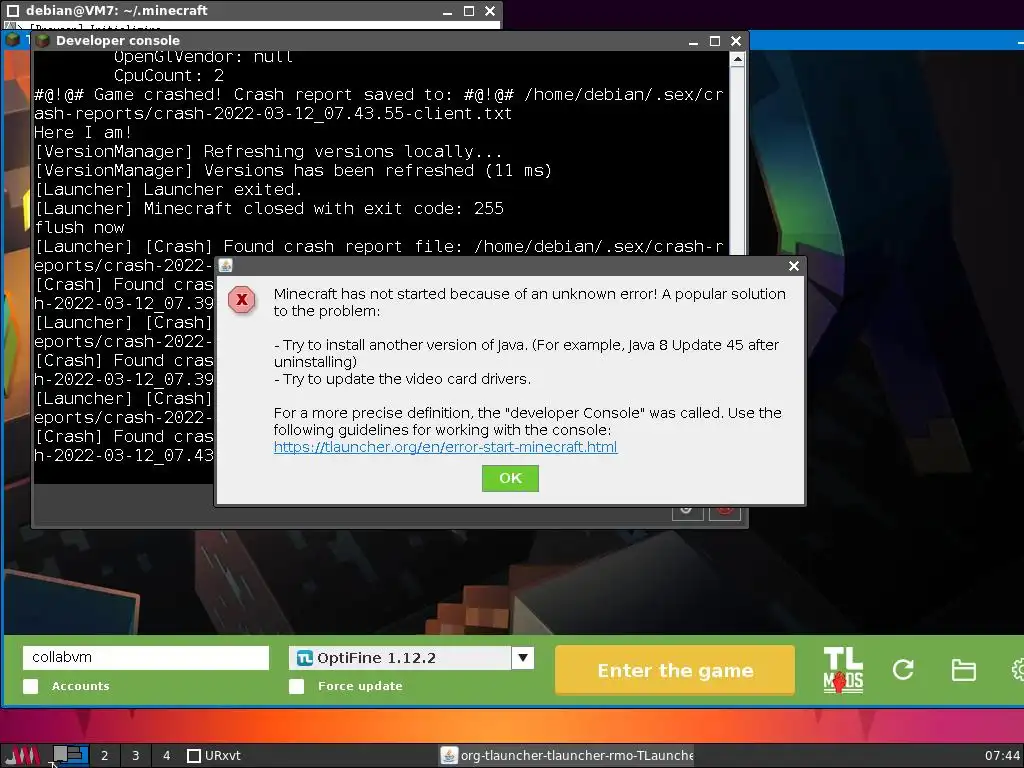Click the Developer console grass block icon

point(43,40)
